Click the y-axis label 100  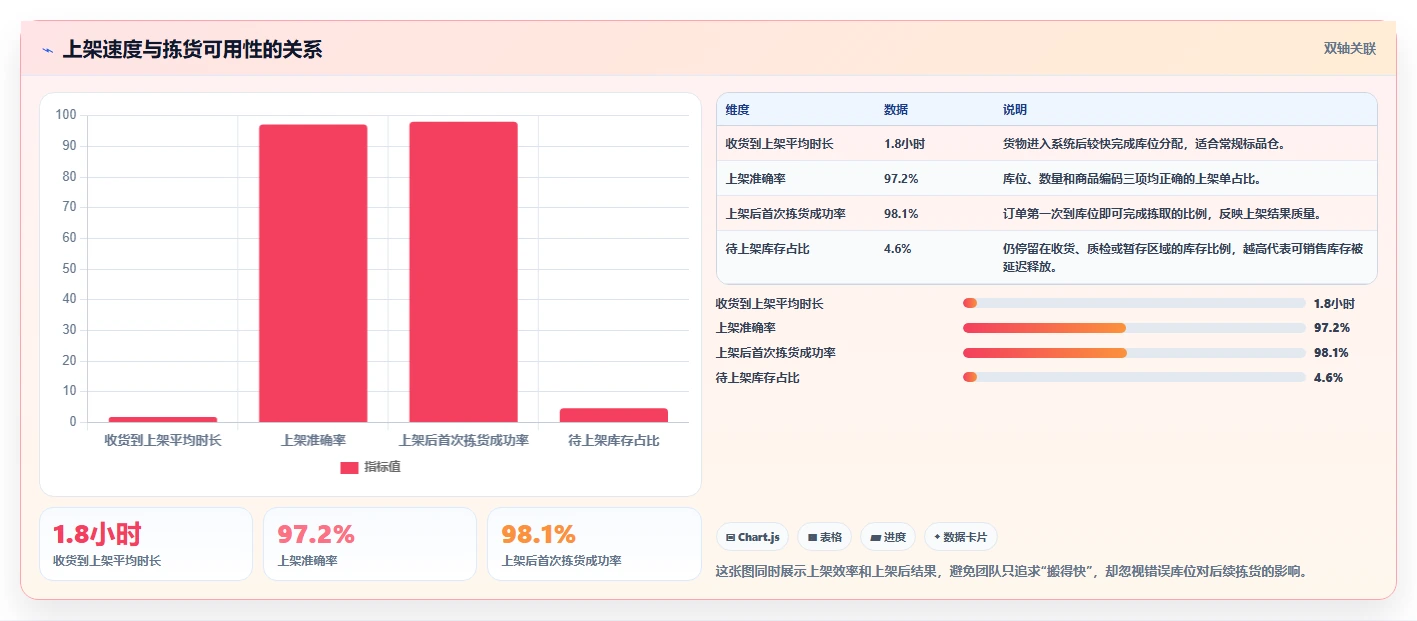[66, 115]
